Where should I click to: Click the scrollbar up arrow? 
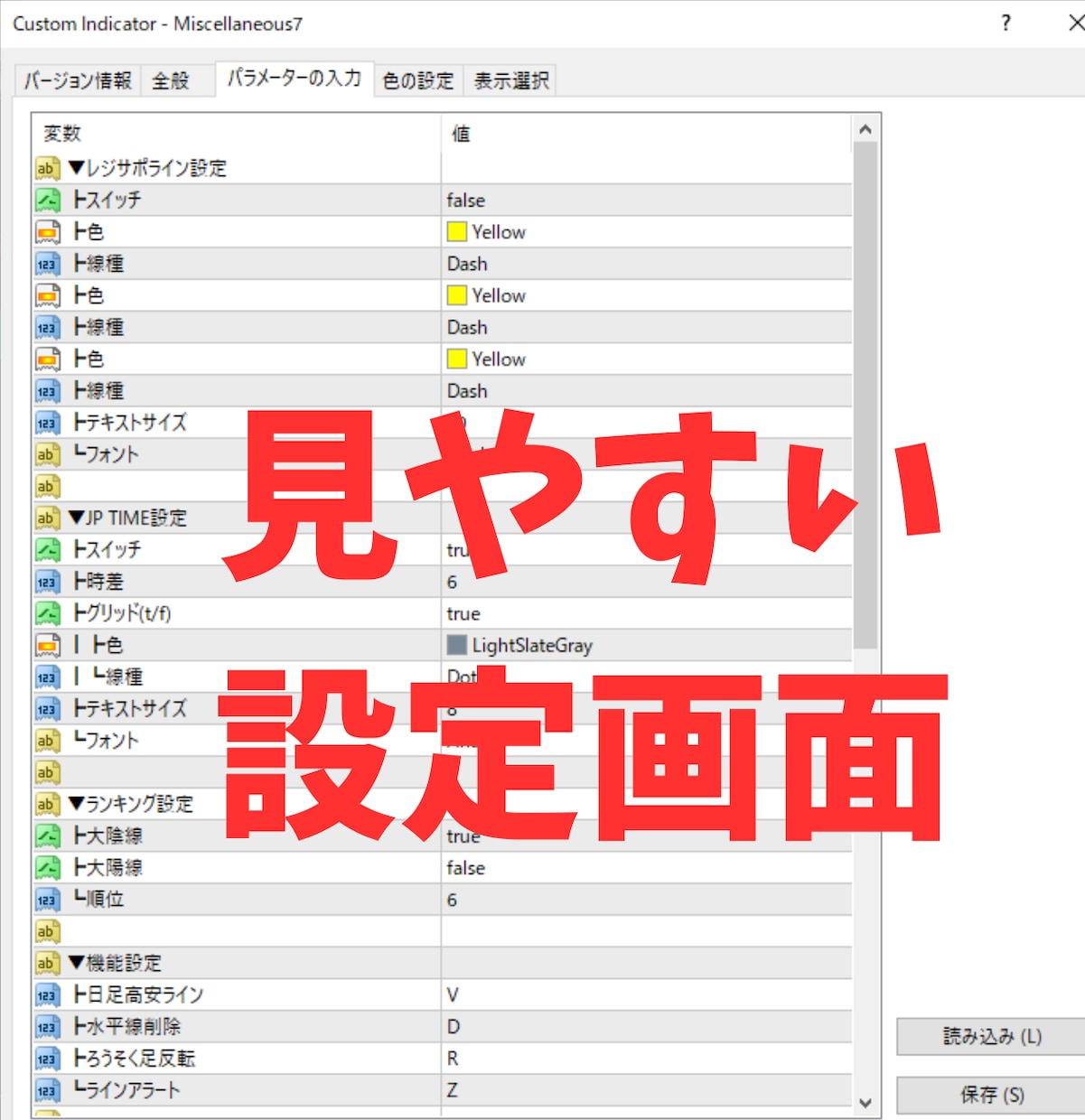tap(865, 129)
